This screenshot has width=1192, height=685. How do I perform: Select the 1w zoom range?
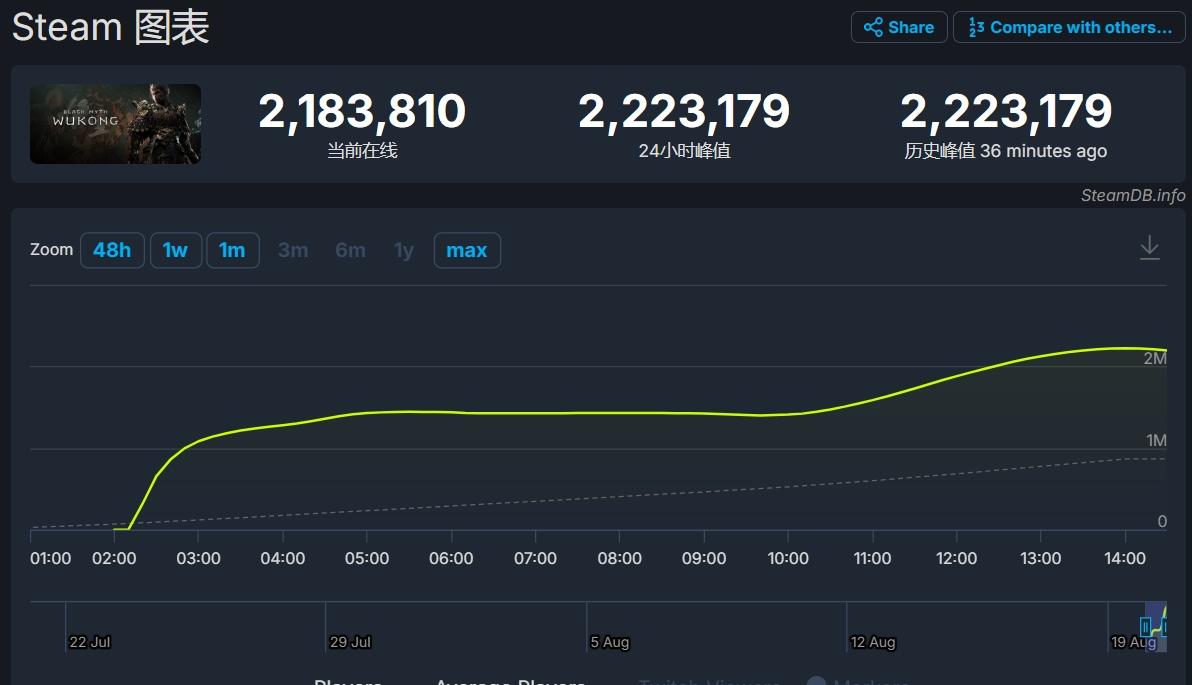pos(176,250)
